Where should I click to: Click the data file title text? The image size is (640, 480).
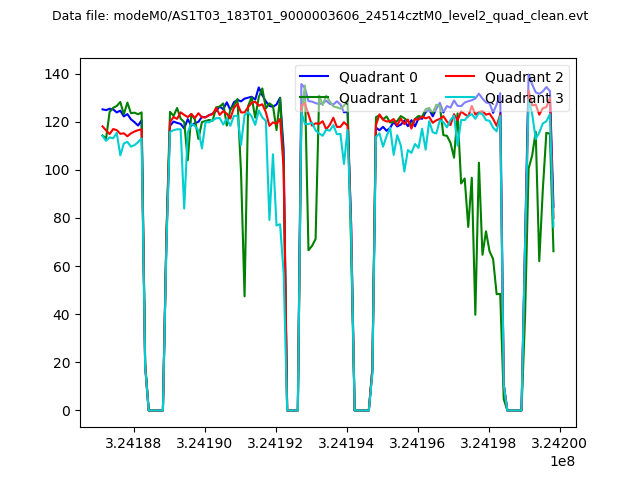pyautogui.click(x=320, y=16)
